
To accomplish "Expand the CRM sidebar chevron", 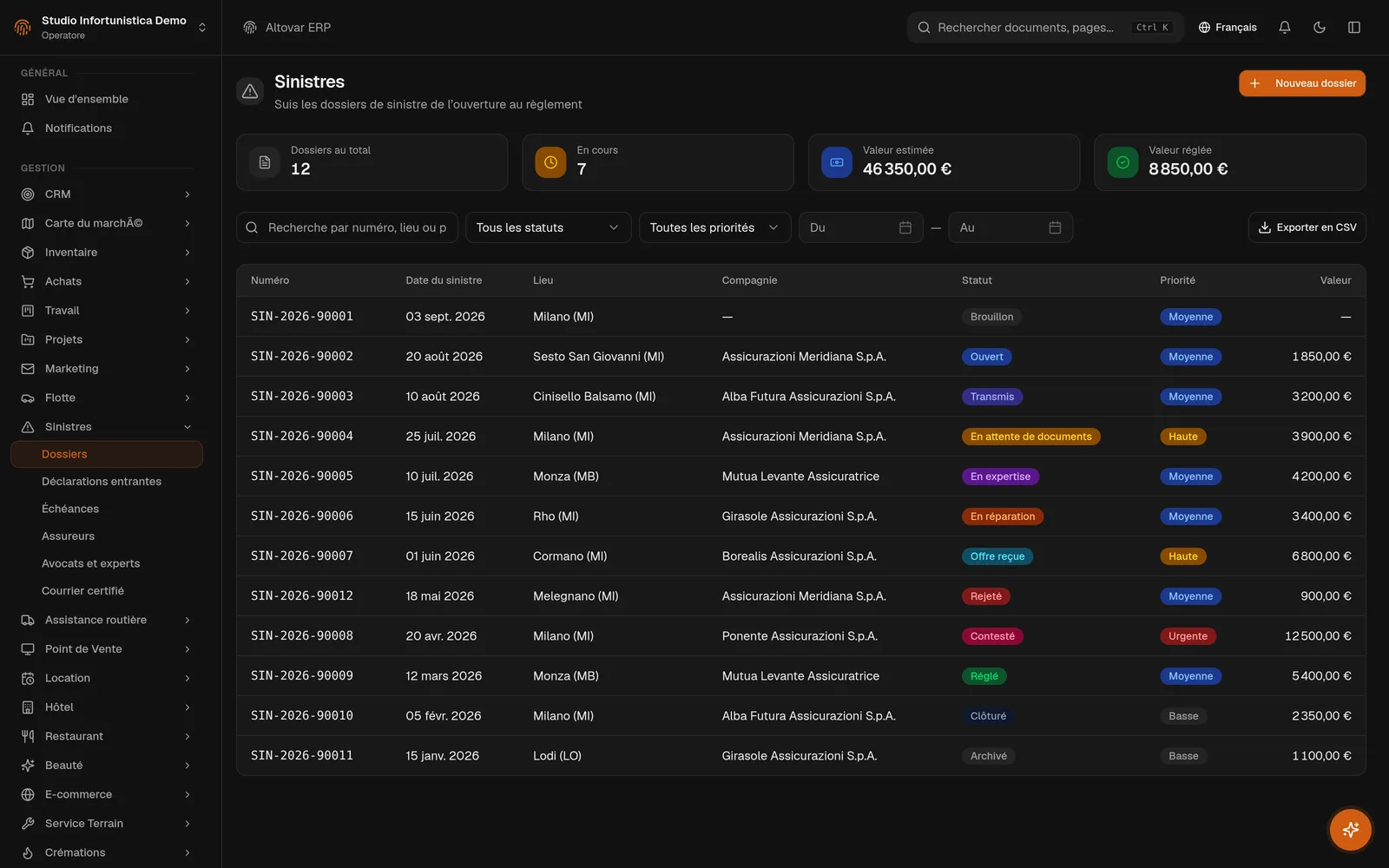I will point(188,194).
